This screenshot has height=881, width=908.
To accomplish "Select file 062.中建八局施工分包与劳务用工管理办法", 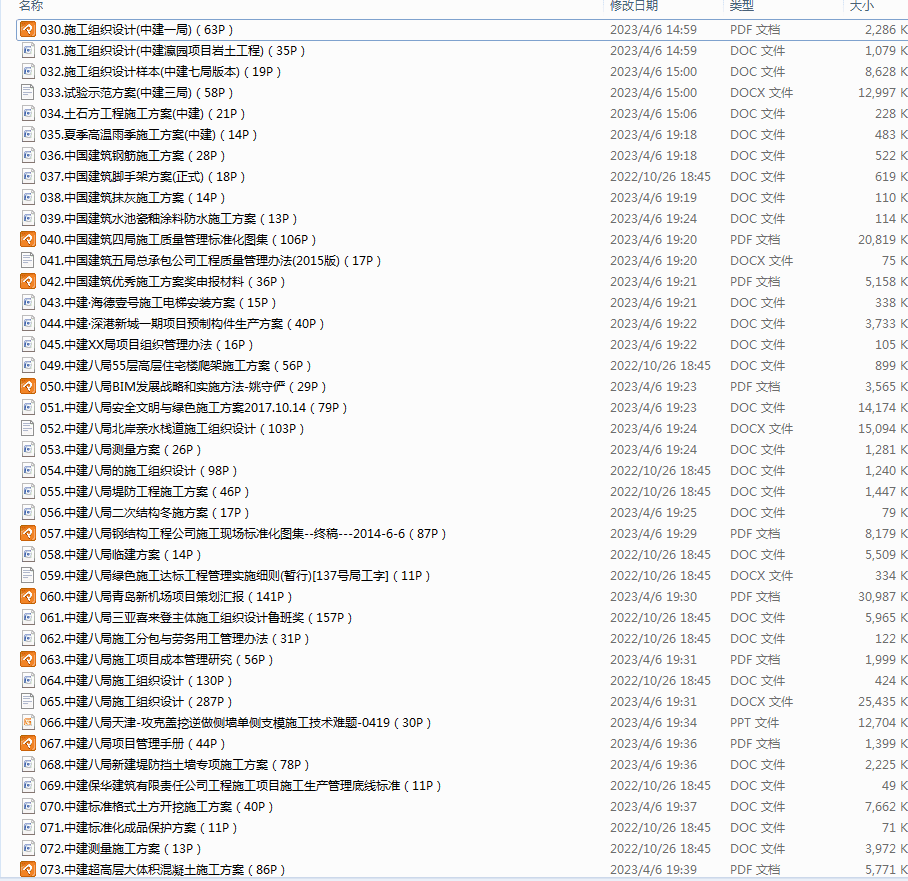I will 175,638.
